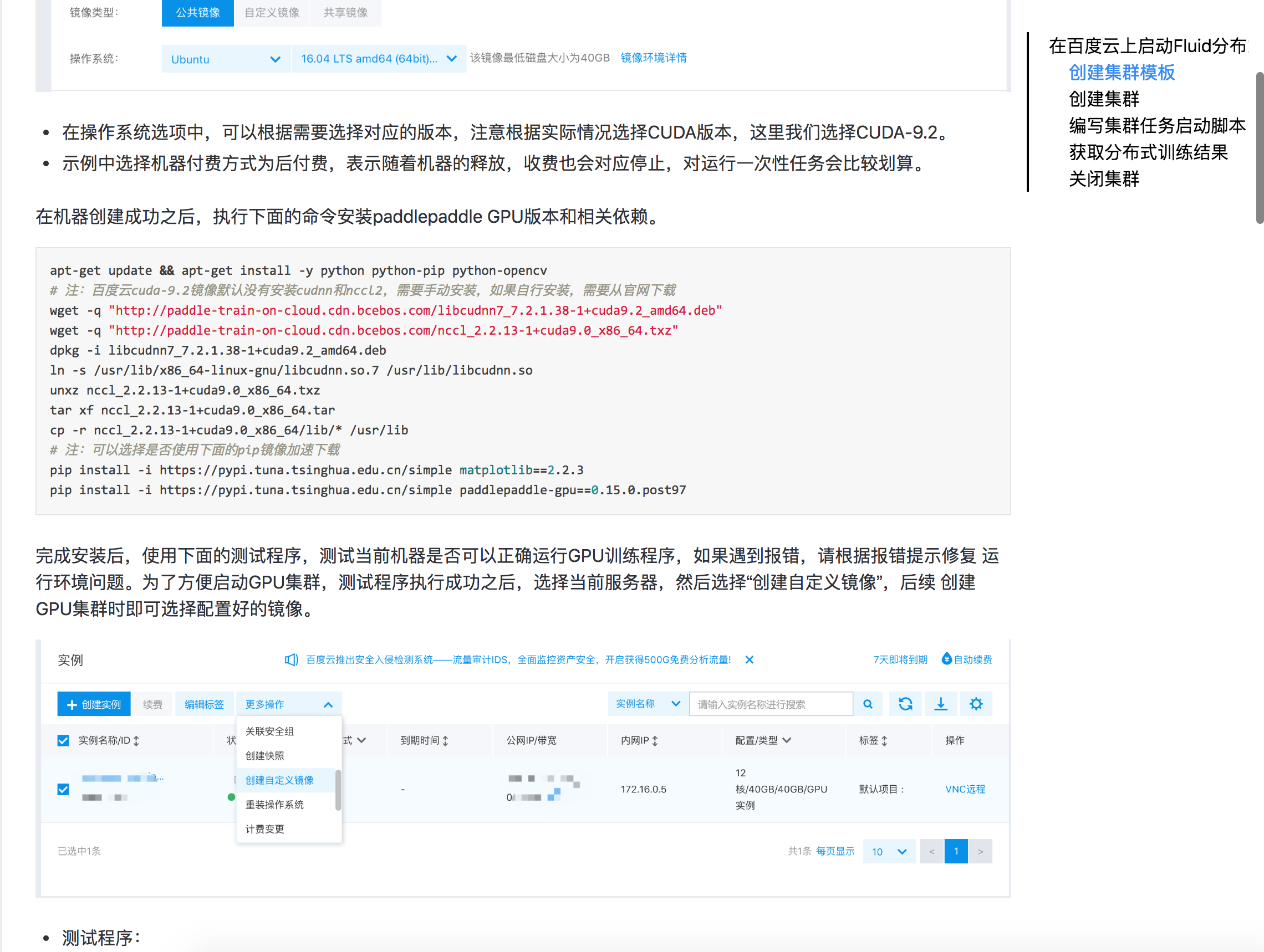Click the search magnifier icon
Screen dimensions: 1264x952
(x=867, y=704)
